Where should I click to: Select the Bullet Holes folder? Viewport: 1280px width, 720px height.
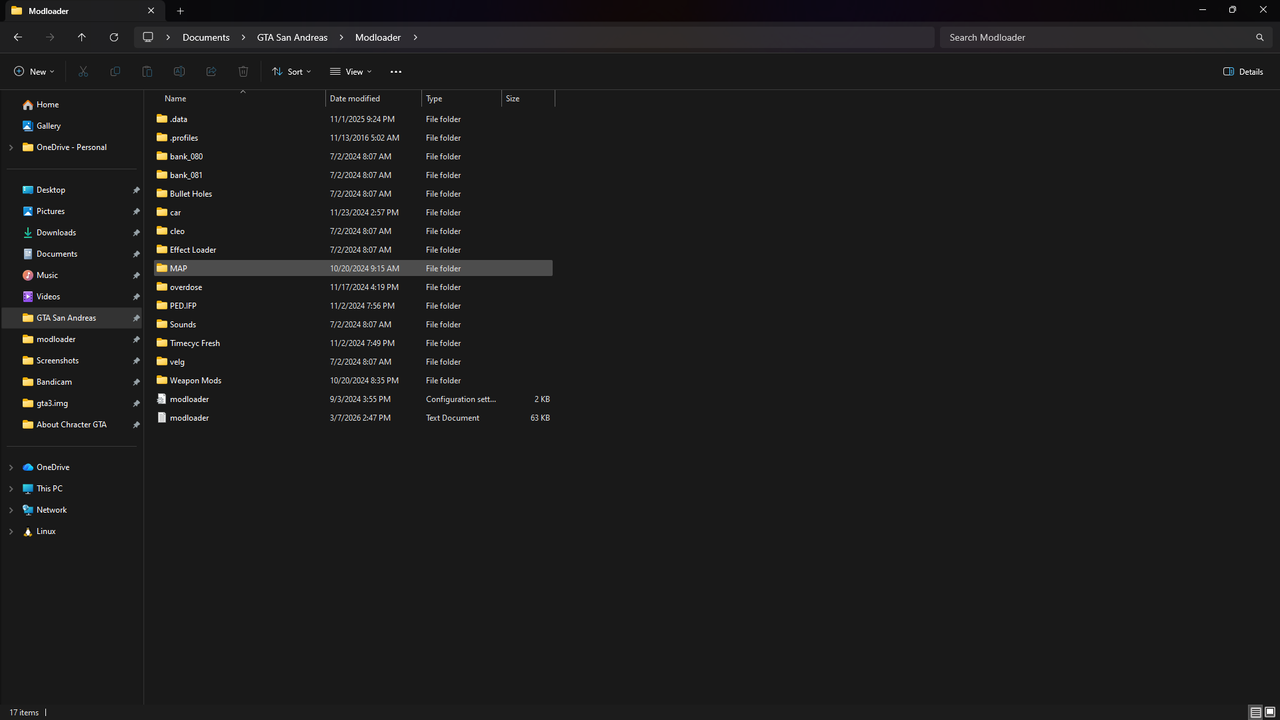tap(353, 194)
